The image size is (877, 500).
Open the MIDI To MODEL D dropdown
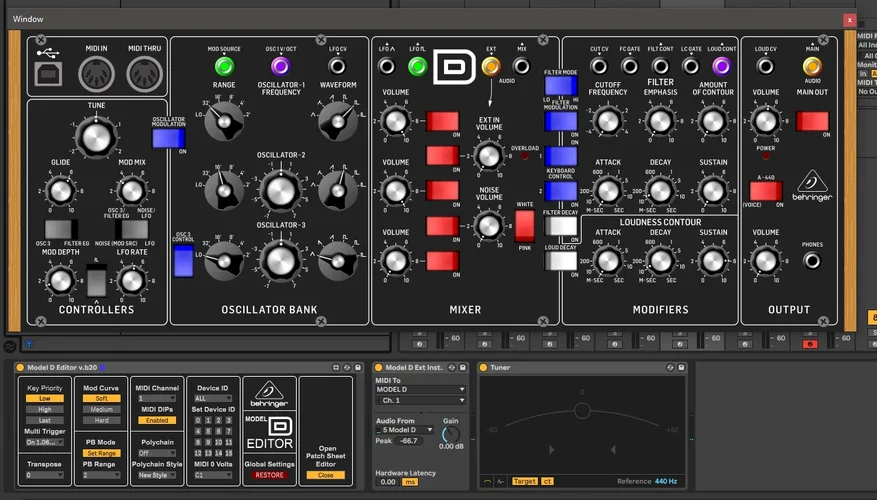(x=421, y=389)
